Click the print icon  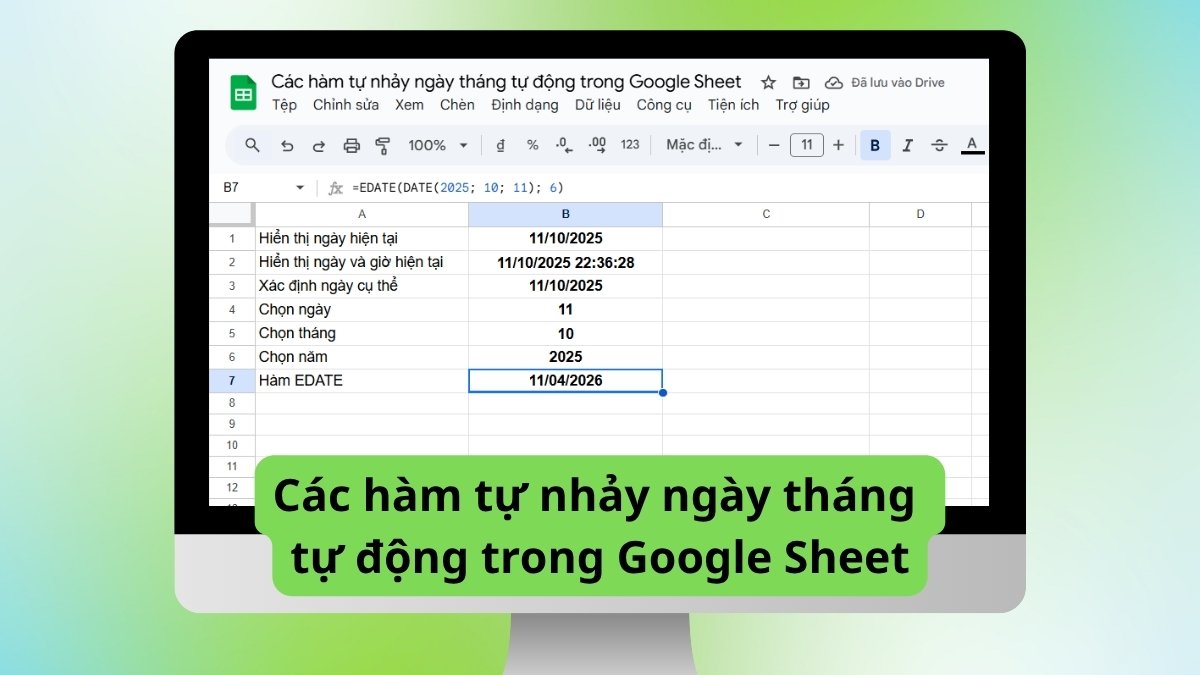(x=351, y=146)
